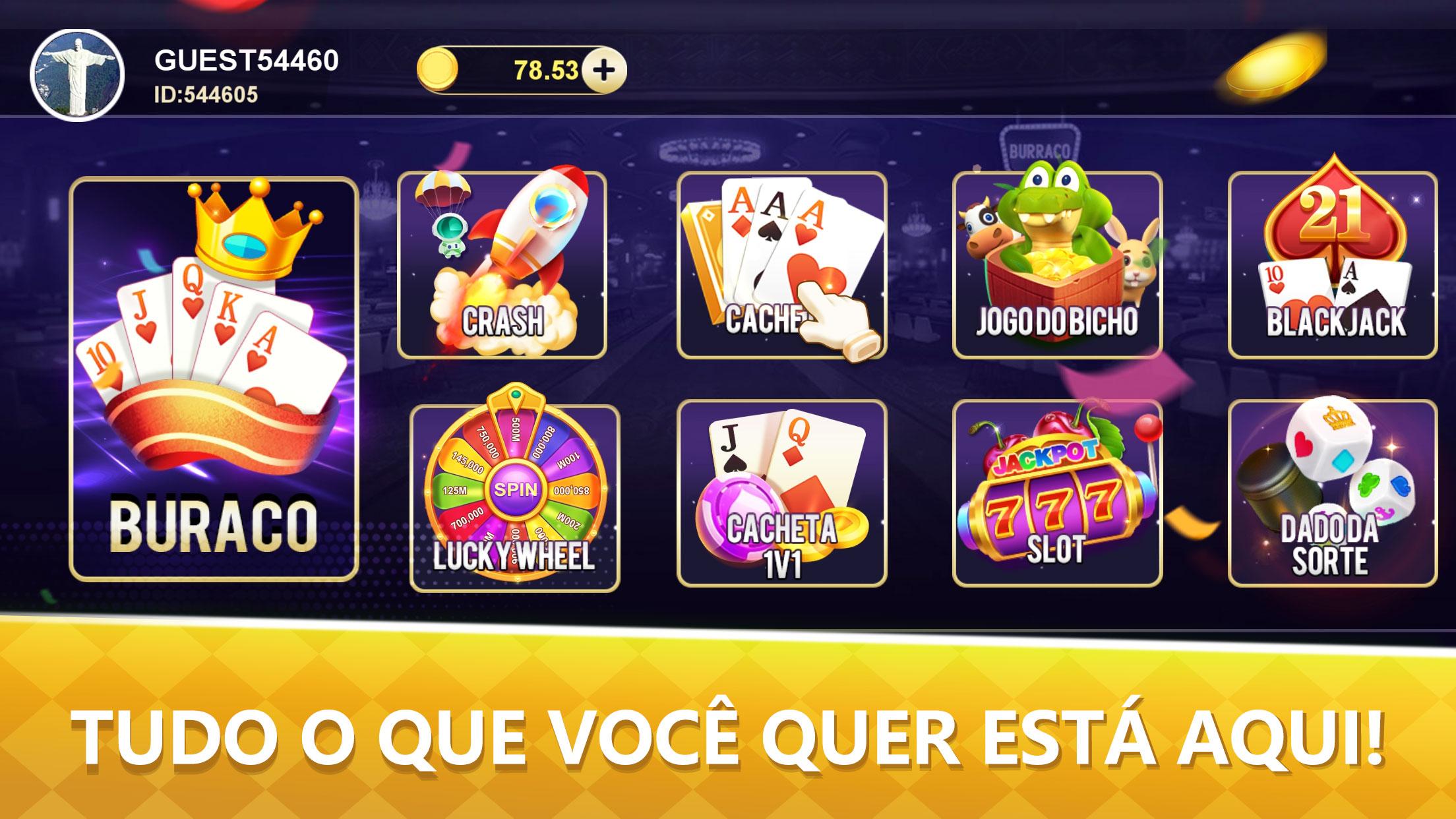The image size is (1456, 819).
Task: Launch the Jackpot 777 Slot game
Action: (x=1057, y=493)
